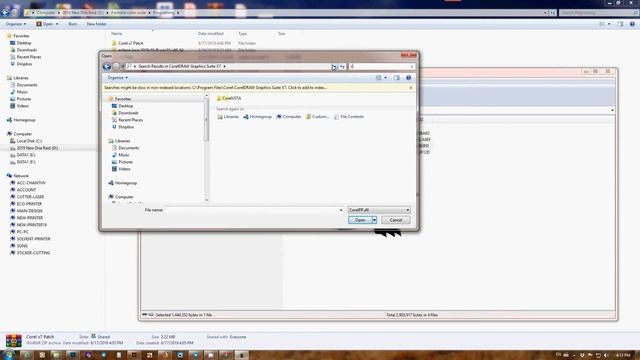Screen dimensions: 640x360
Task: Click the refresh button beside dialog address bar
Action: point(342,66)
